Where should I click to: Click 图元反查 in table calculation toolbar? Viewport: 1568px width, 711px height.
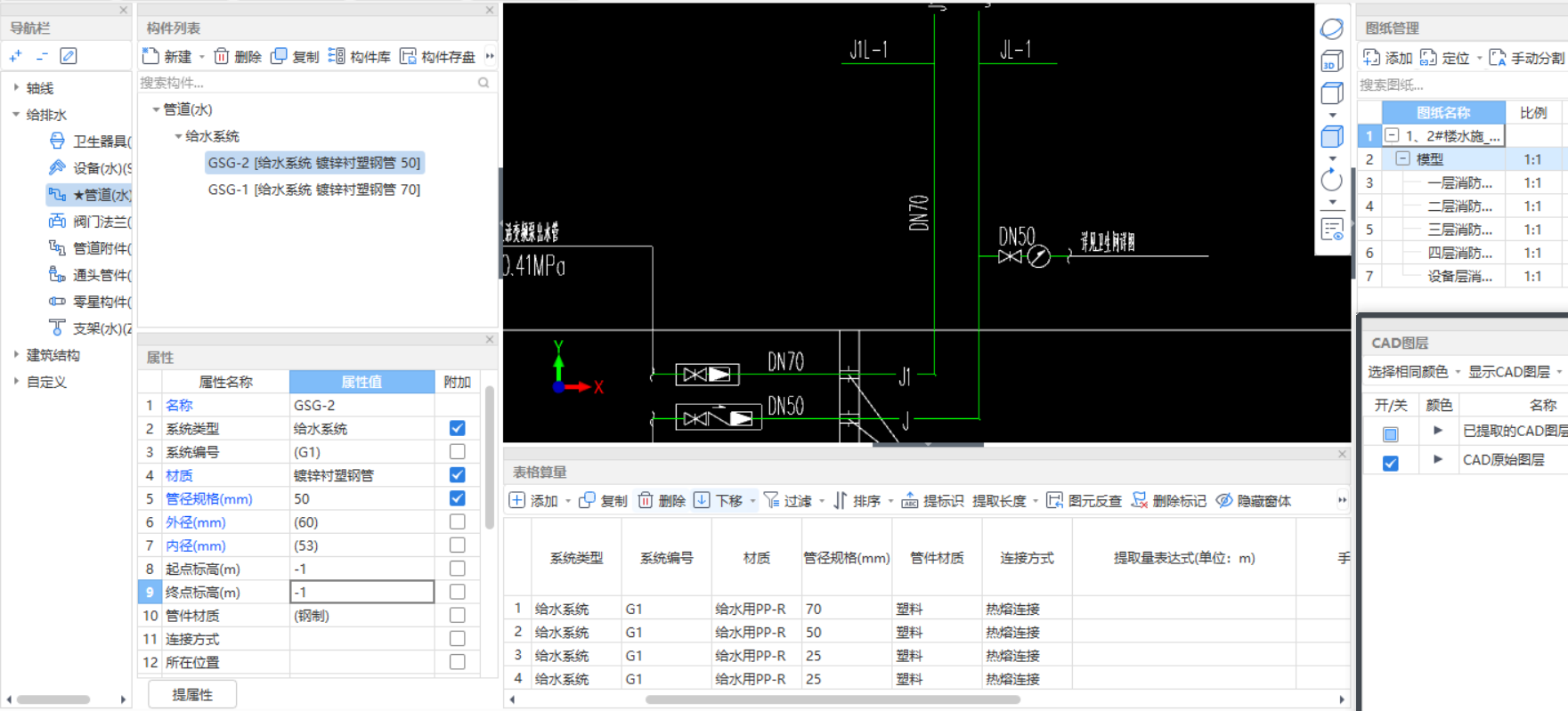coord(1084,501)
